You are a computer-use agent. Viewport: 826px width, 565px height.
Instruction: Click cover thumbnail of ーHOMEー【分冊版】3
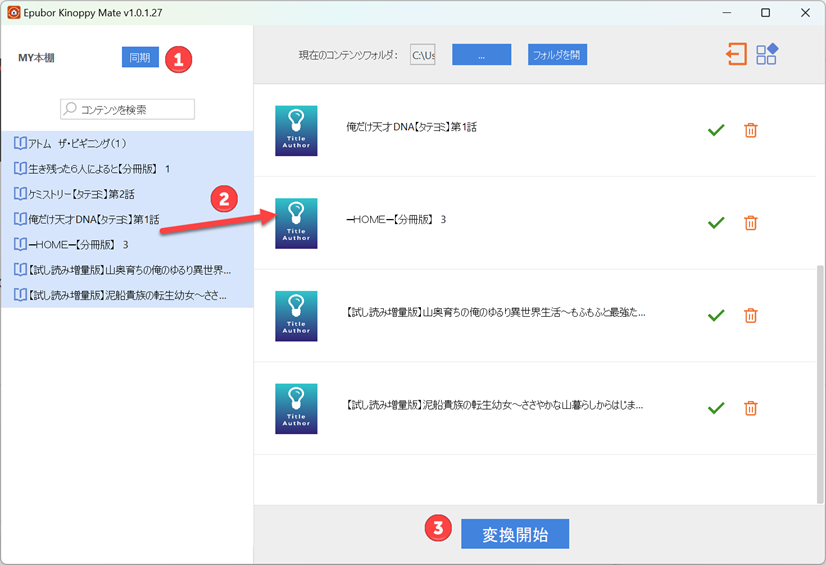(x=296, y=223)
